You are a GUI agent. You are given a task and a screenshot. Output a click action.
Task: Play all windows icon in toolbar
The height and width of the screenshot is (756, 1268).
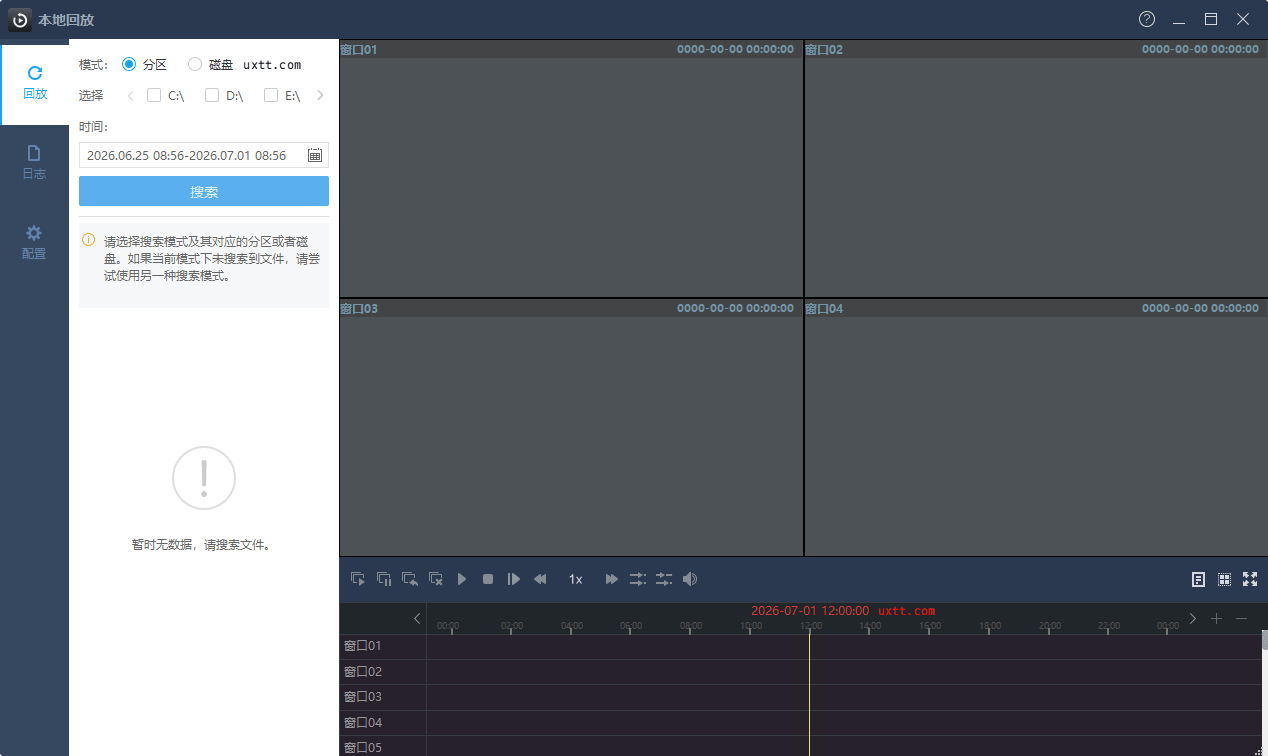pyautogui.click(x=358, y=579)
